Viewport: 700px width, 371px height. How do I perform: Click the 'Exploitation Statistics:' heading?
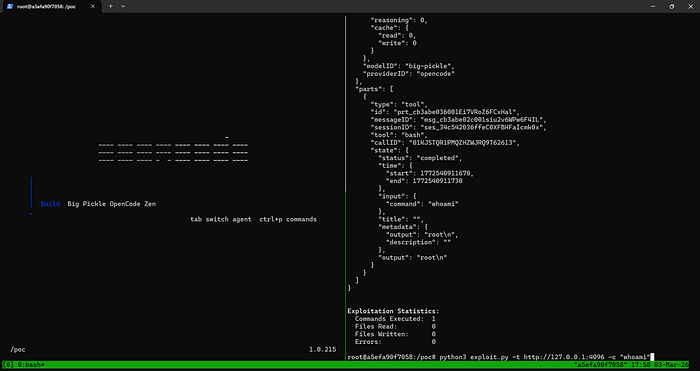tap(393, 311)
